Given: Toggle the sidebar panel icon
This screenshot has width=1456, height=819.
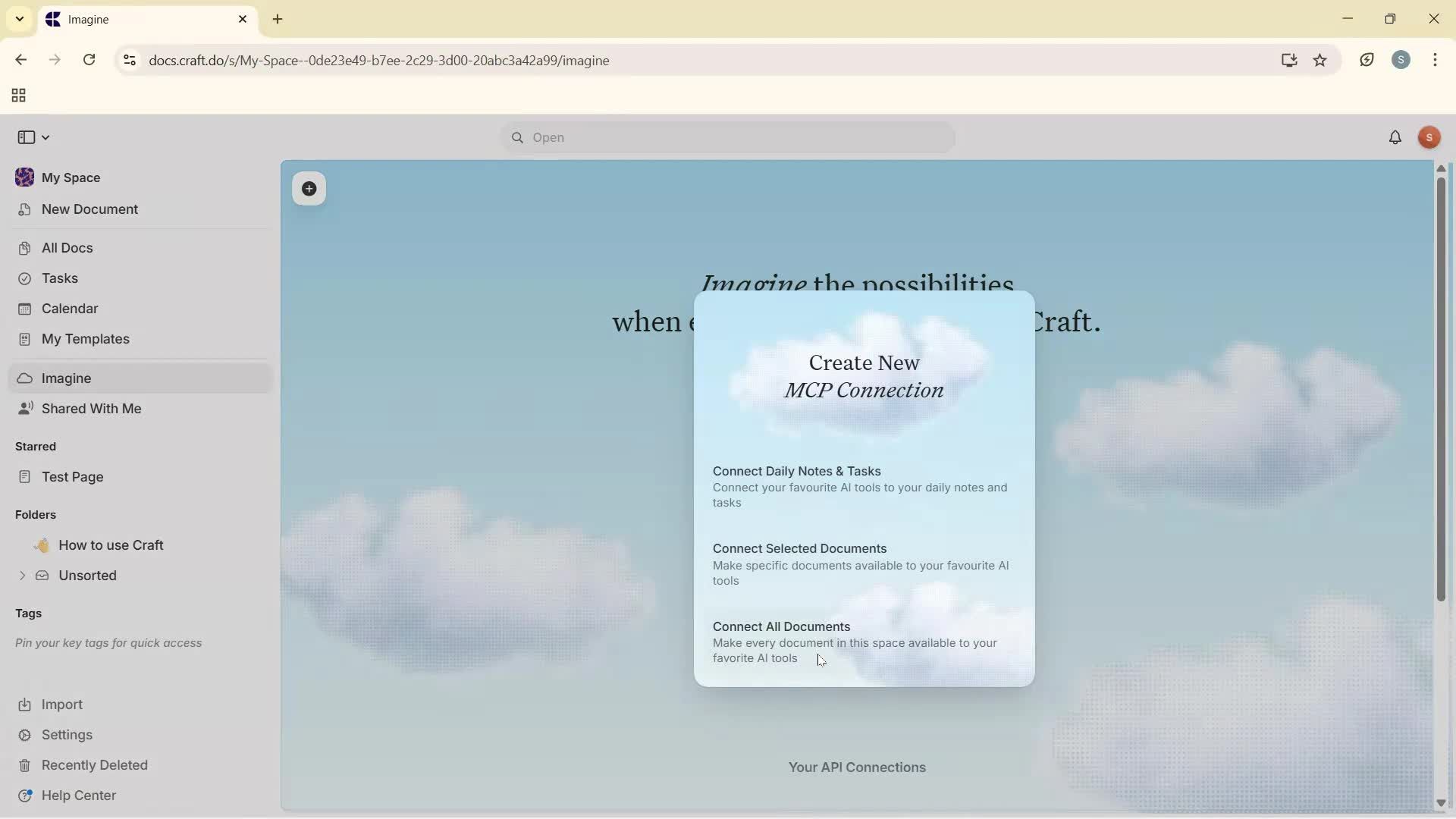Looking at the screenshot, I should [x=26, y=137].
